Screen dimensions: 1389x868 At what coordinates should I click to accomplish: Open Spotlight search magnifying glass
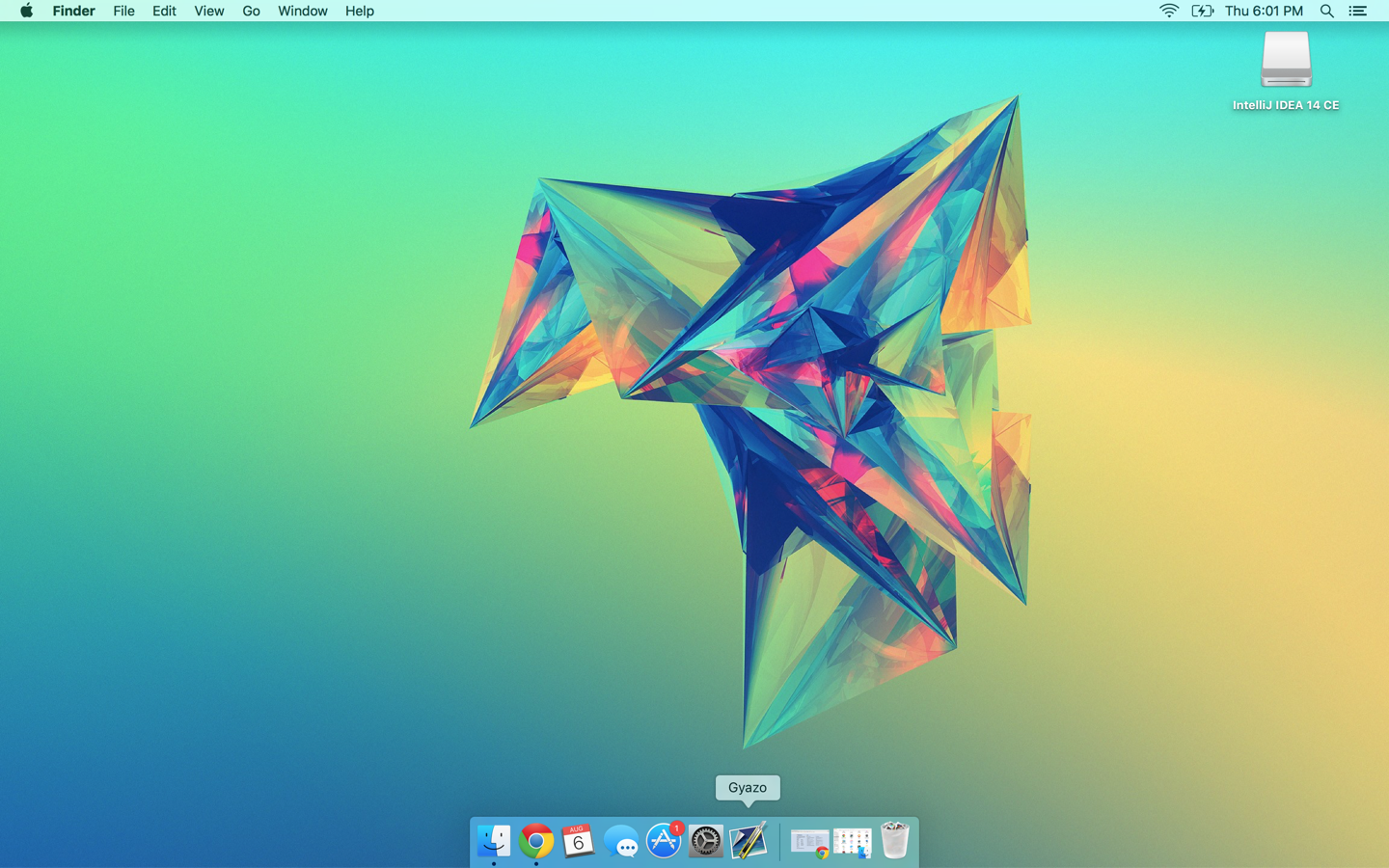click(x=1327, y=11)
